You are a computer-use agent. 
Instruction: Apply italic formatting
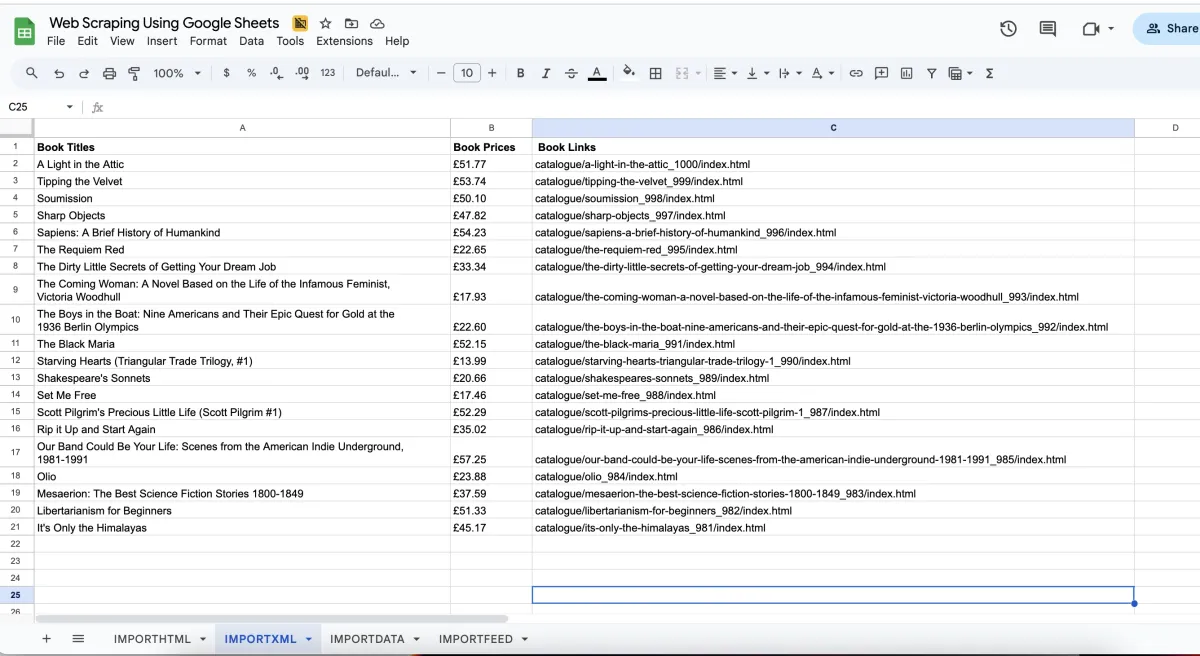pyautogui.click(x=546, y=73)
